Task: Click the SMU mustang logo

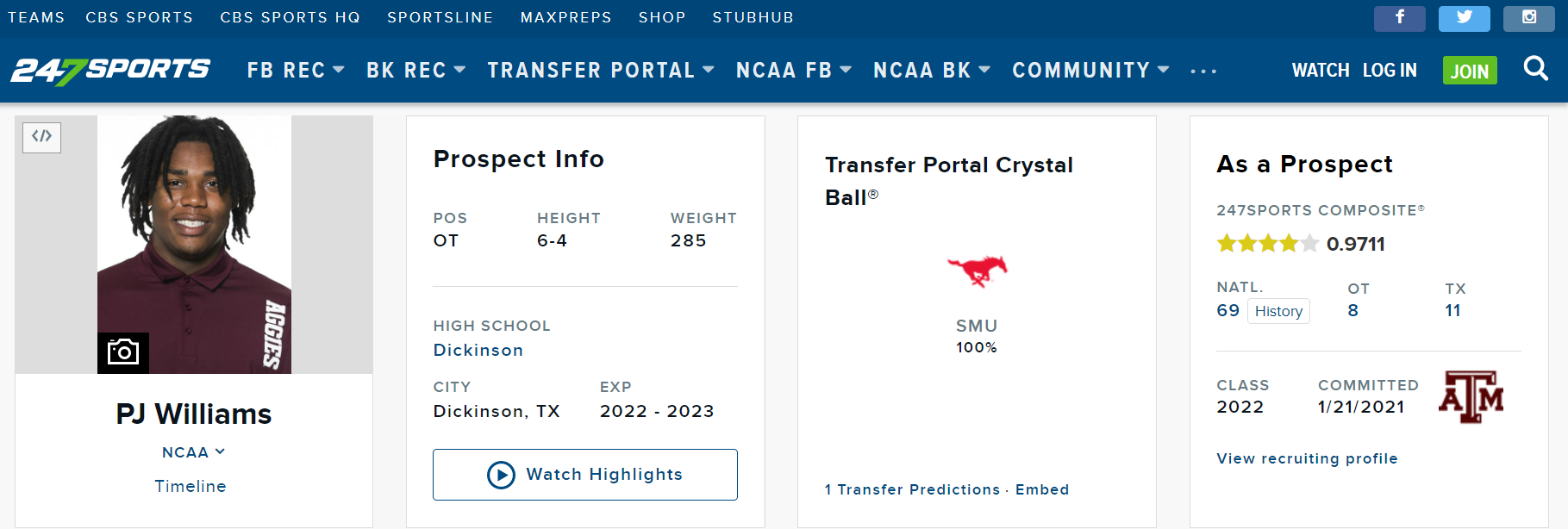Action: [x=977, y=271]
